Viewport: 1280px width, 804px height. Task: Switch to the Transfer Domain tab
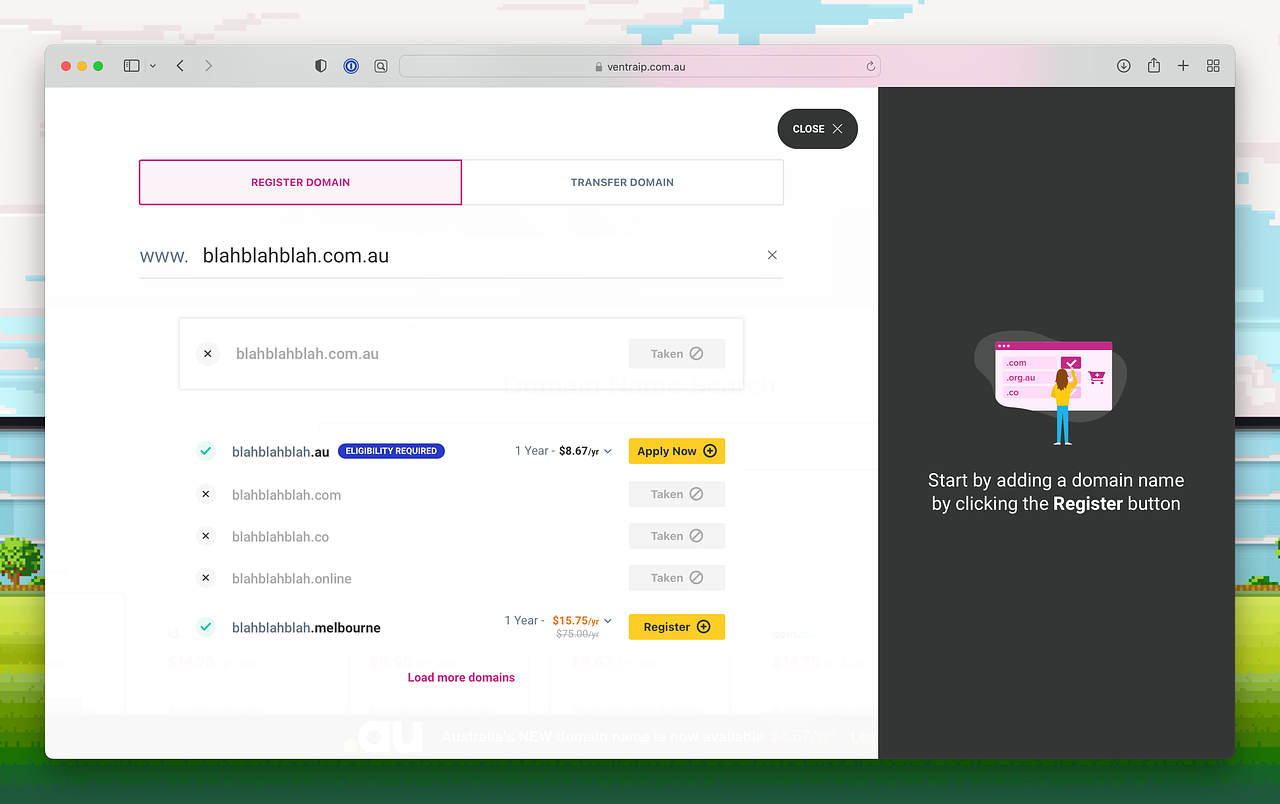coord(622,182)
